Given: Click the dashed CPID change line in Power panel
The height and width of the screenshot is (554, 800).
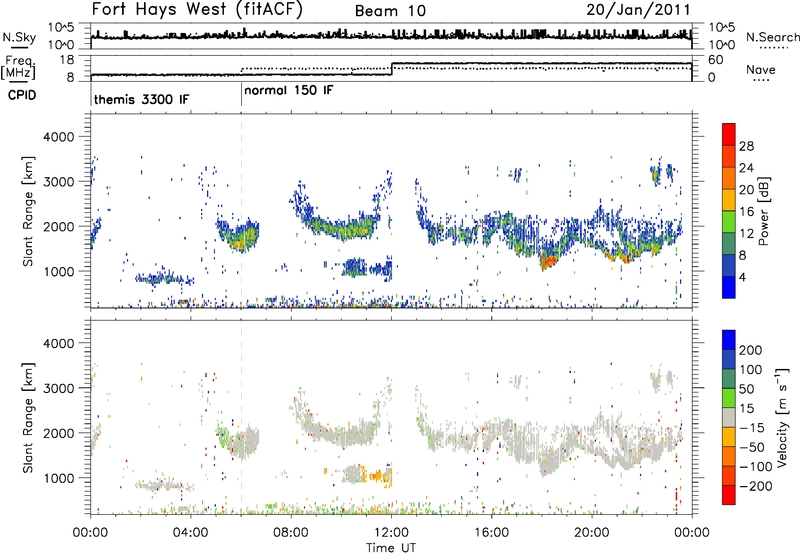Looking at the screenshot, I should (x=241, y=210).
